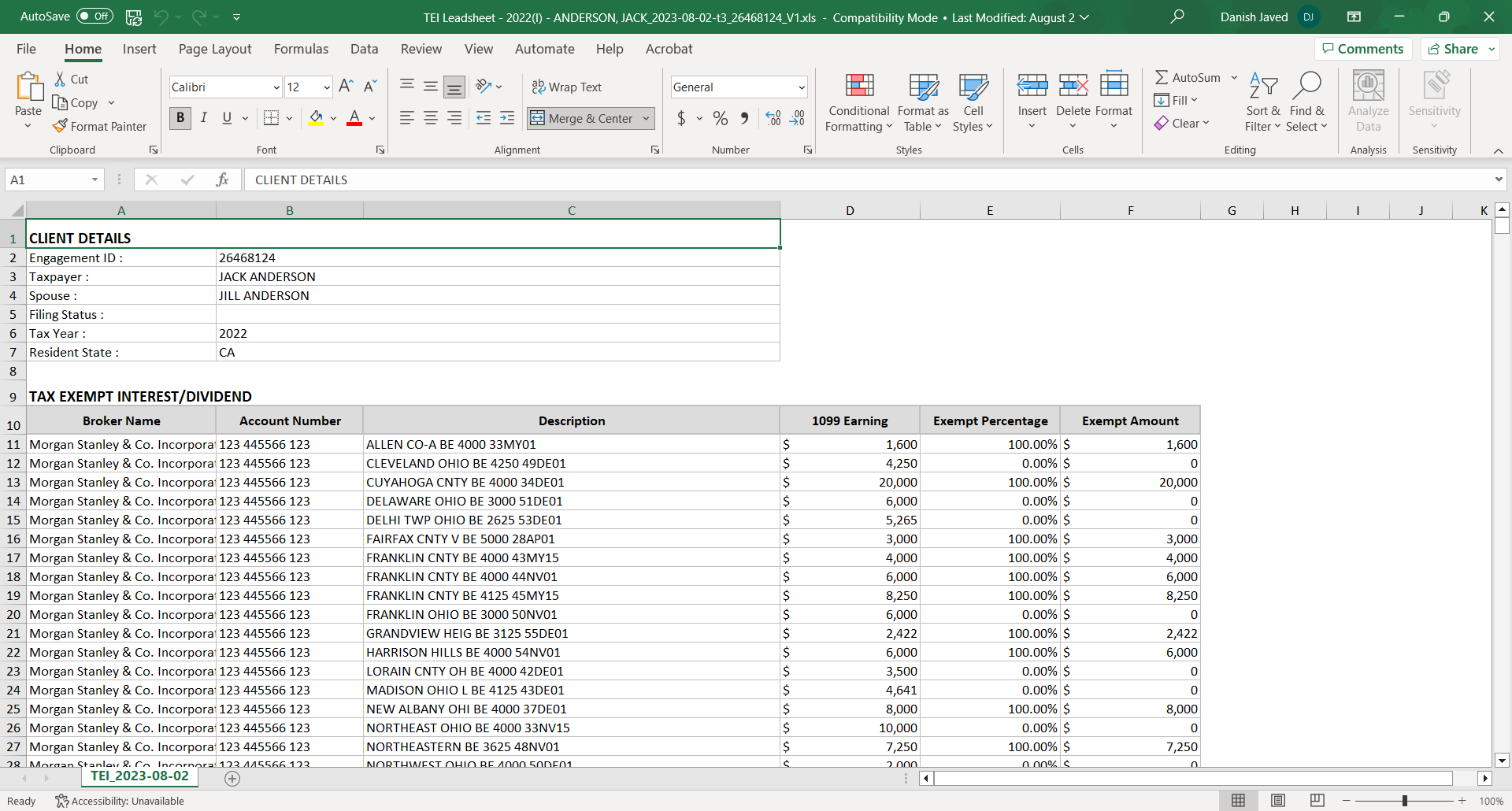Open the Formulas ribbon tab
This screenshot has height=811, width=1512.
pos(301,49)
